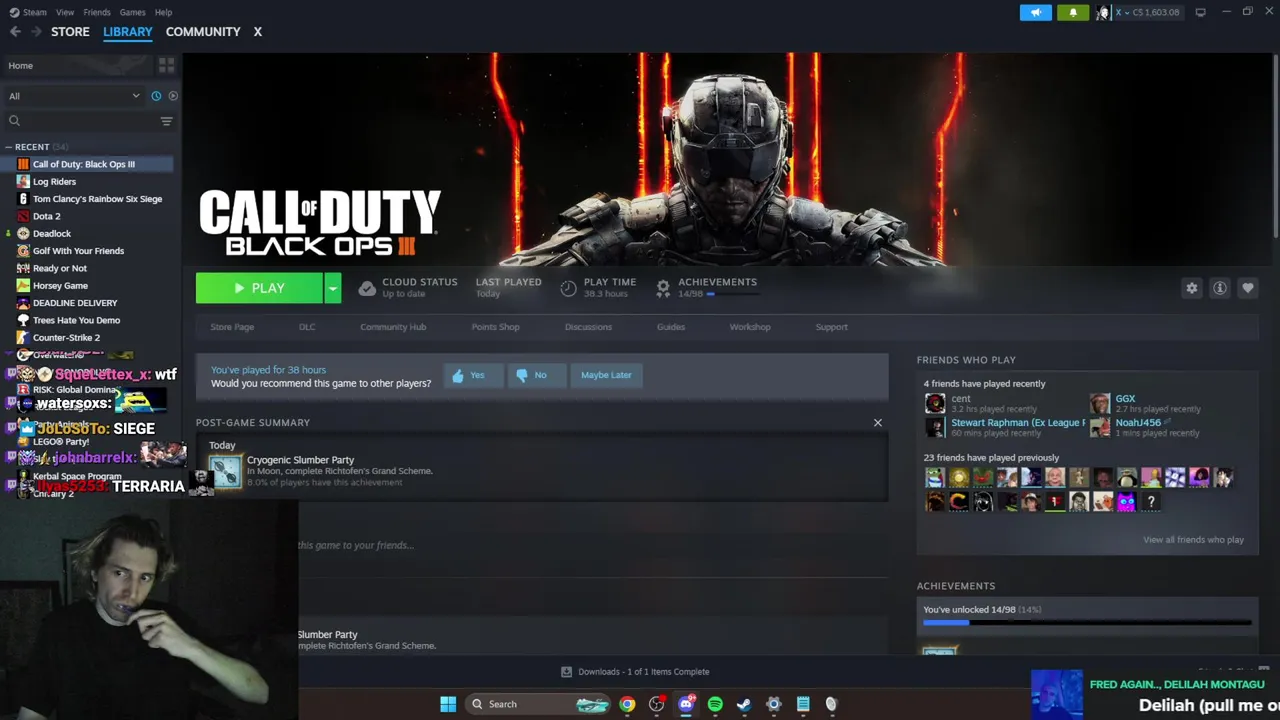
Task: Add game to favorites with heart icon
Action: click(1248, 288)
